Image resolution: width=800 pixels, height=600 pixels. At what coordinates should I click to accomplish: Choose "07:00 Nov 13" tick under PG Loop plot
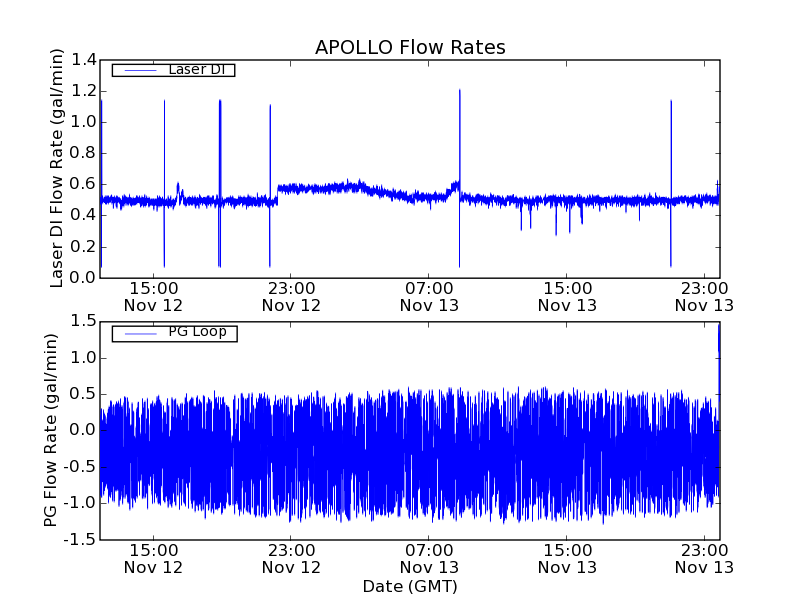[429, 559]
